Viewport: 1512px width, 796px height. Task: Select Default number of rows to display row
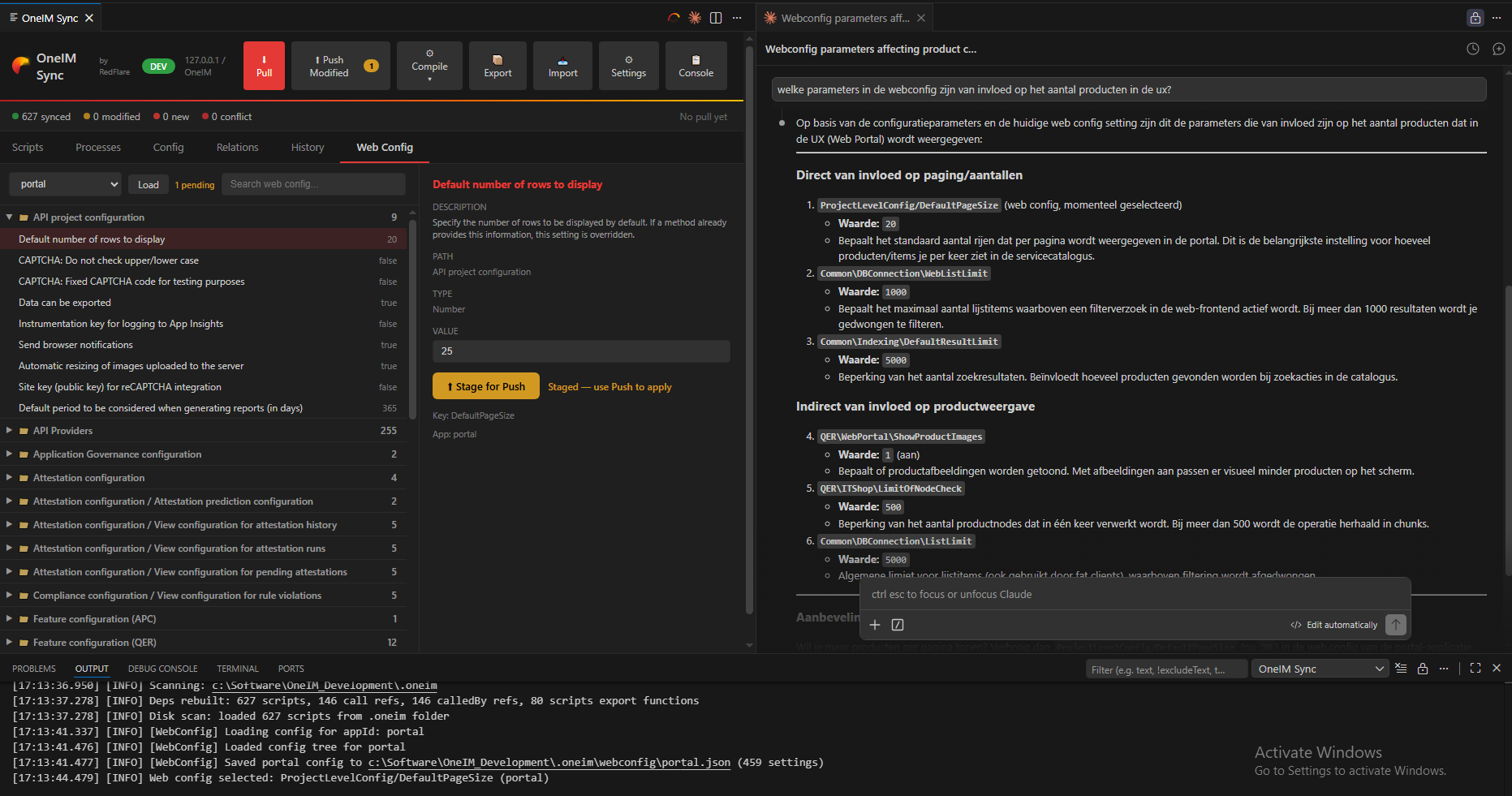pos(203,239)
